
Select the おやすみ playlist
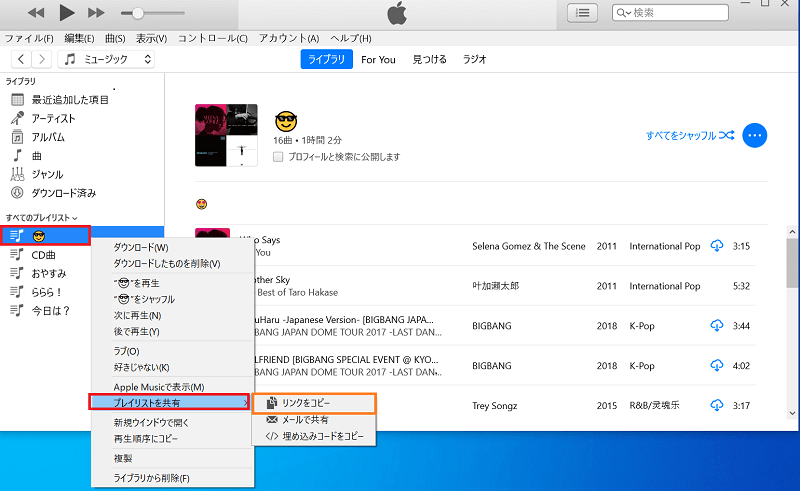point(48,274)
